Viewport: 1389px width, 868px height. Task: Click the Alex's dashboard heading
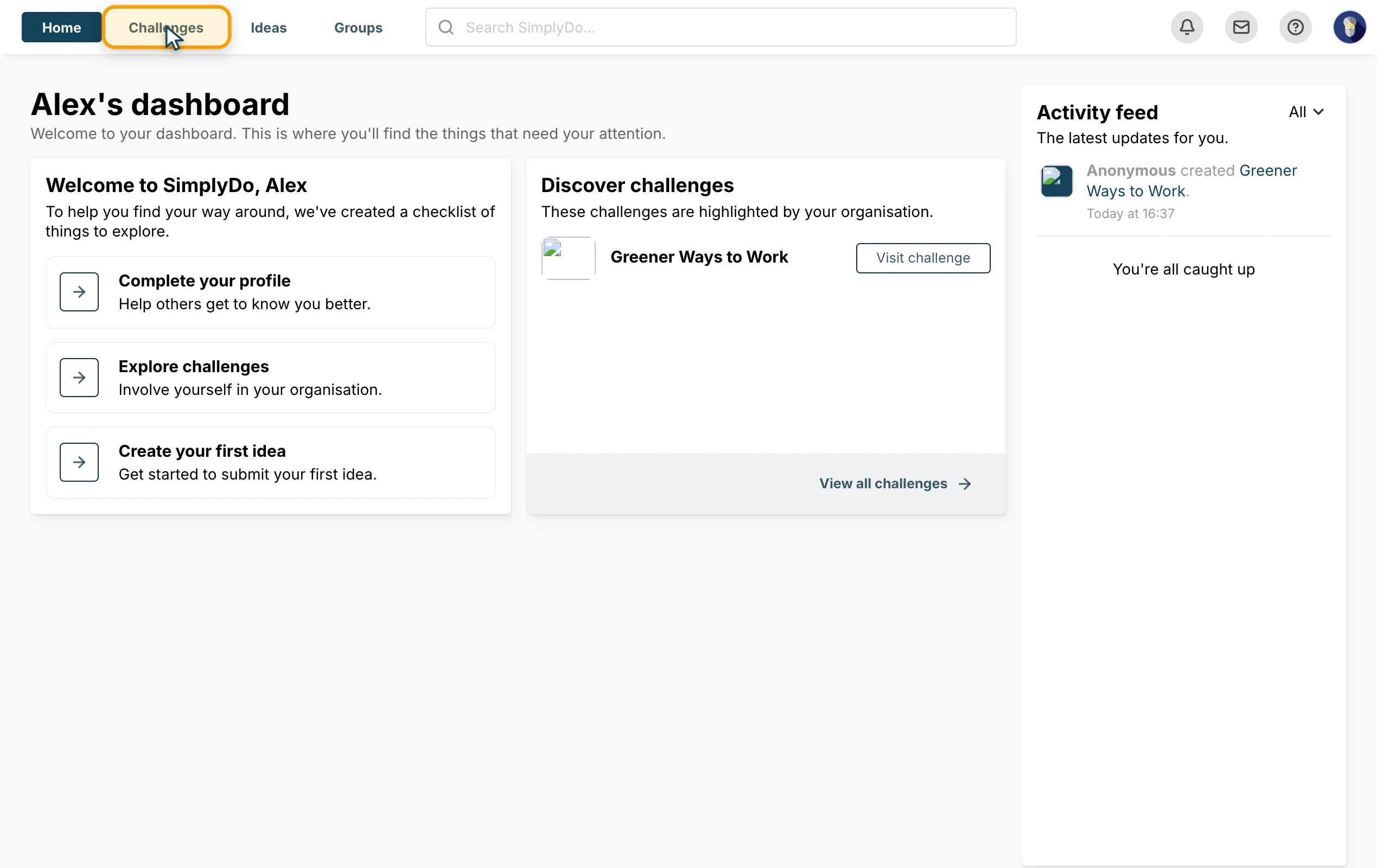(160, 104)
